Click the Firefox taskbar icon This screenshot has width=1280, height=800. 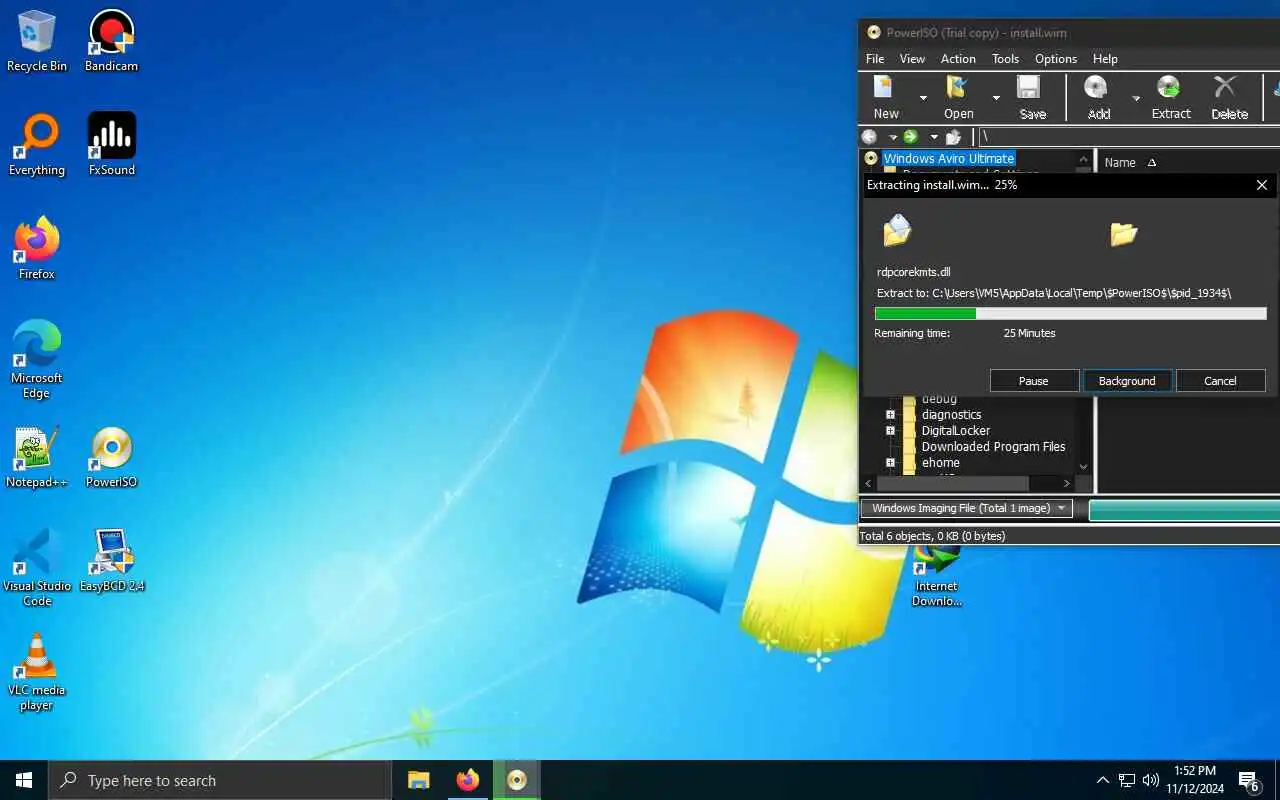[467, 780]
